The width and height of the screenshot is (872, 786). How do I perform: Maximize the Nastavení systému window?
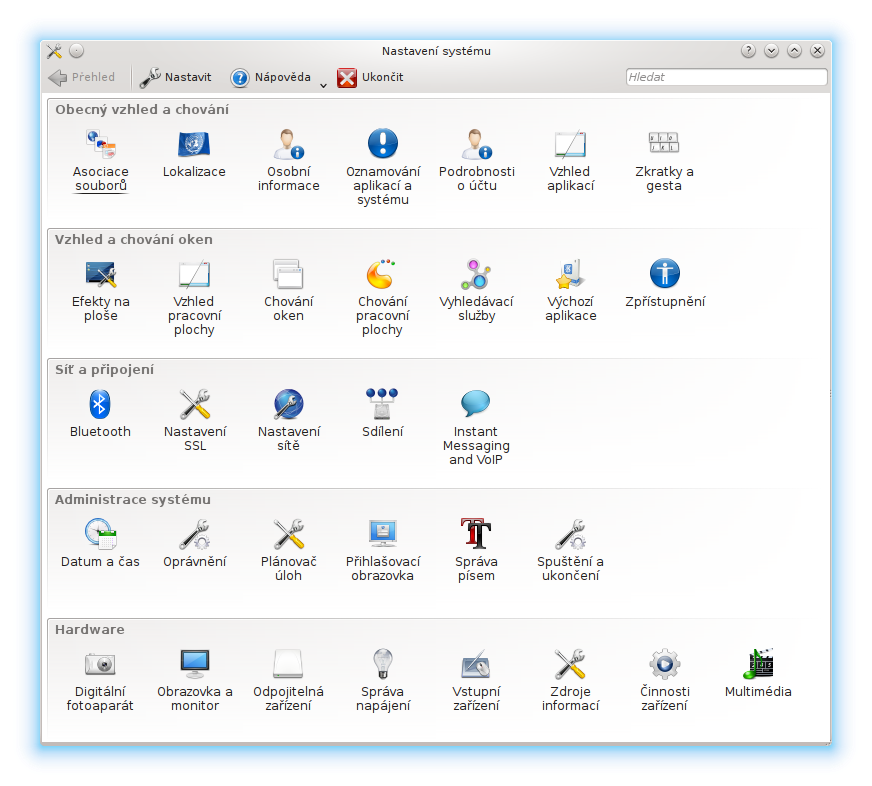point(795,51)
